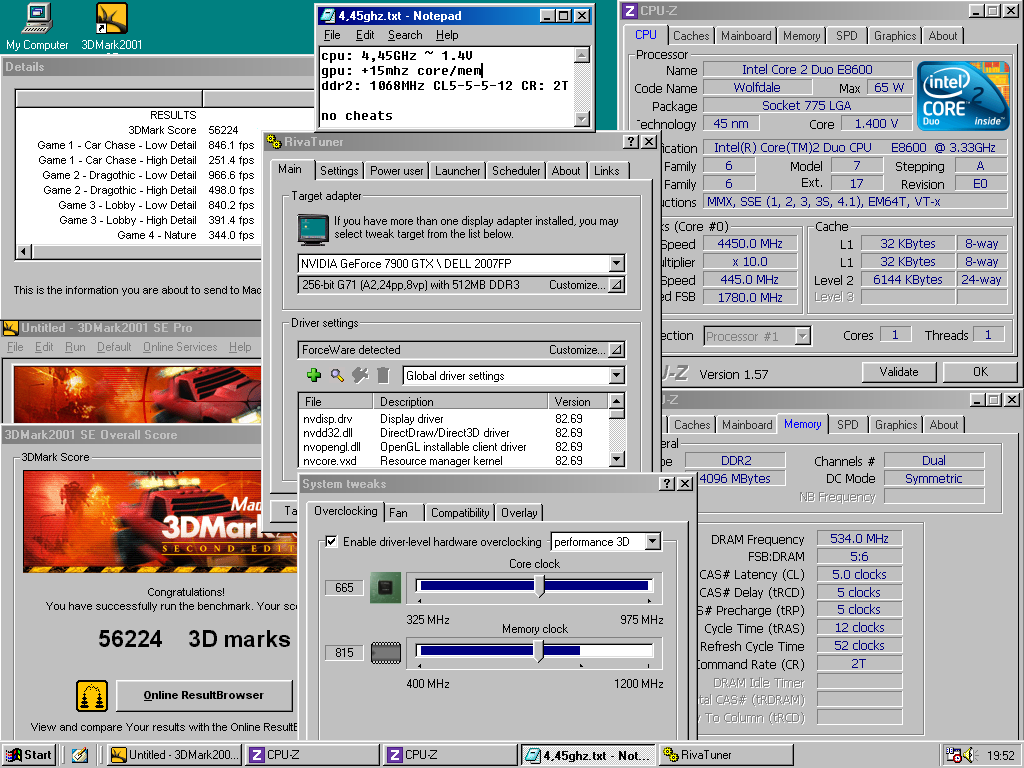This screenshot has width=1024, height=768.
Task: Select the nvdisp.drv row in driver list
Action: (x=453, y=419)
